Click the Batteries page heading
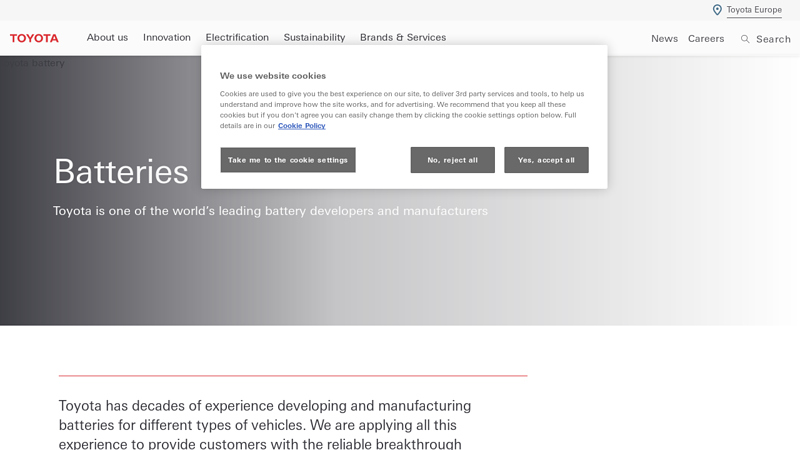The image size is (800, 450). 121,172
